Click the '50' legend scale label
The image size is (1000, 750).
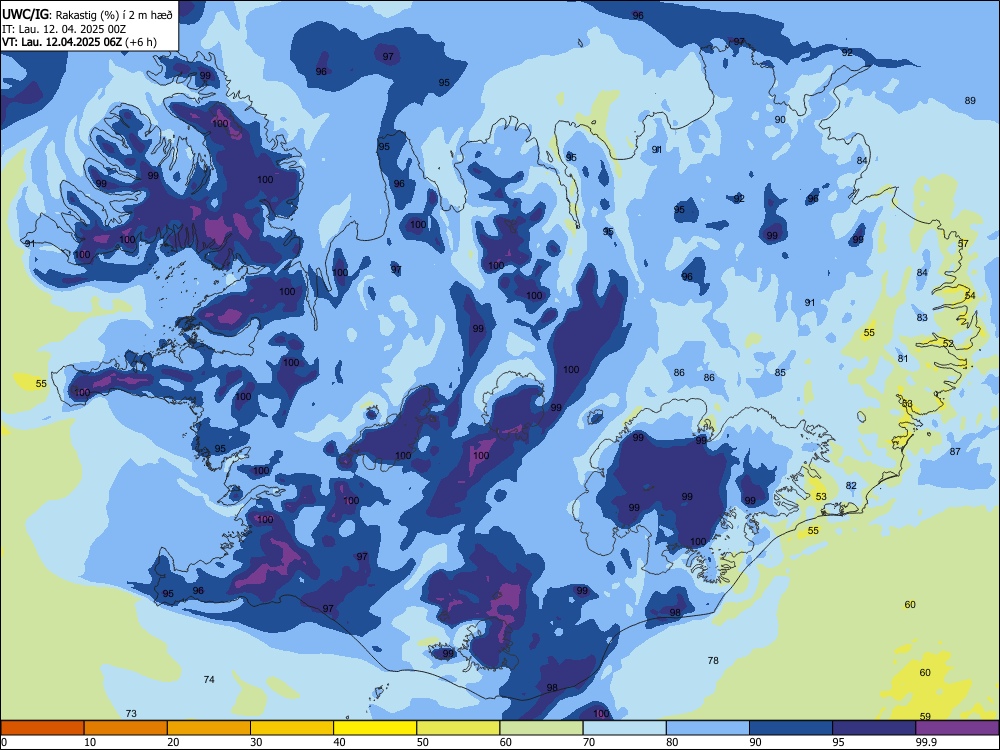423,742
